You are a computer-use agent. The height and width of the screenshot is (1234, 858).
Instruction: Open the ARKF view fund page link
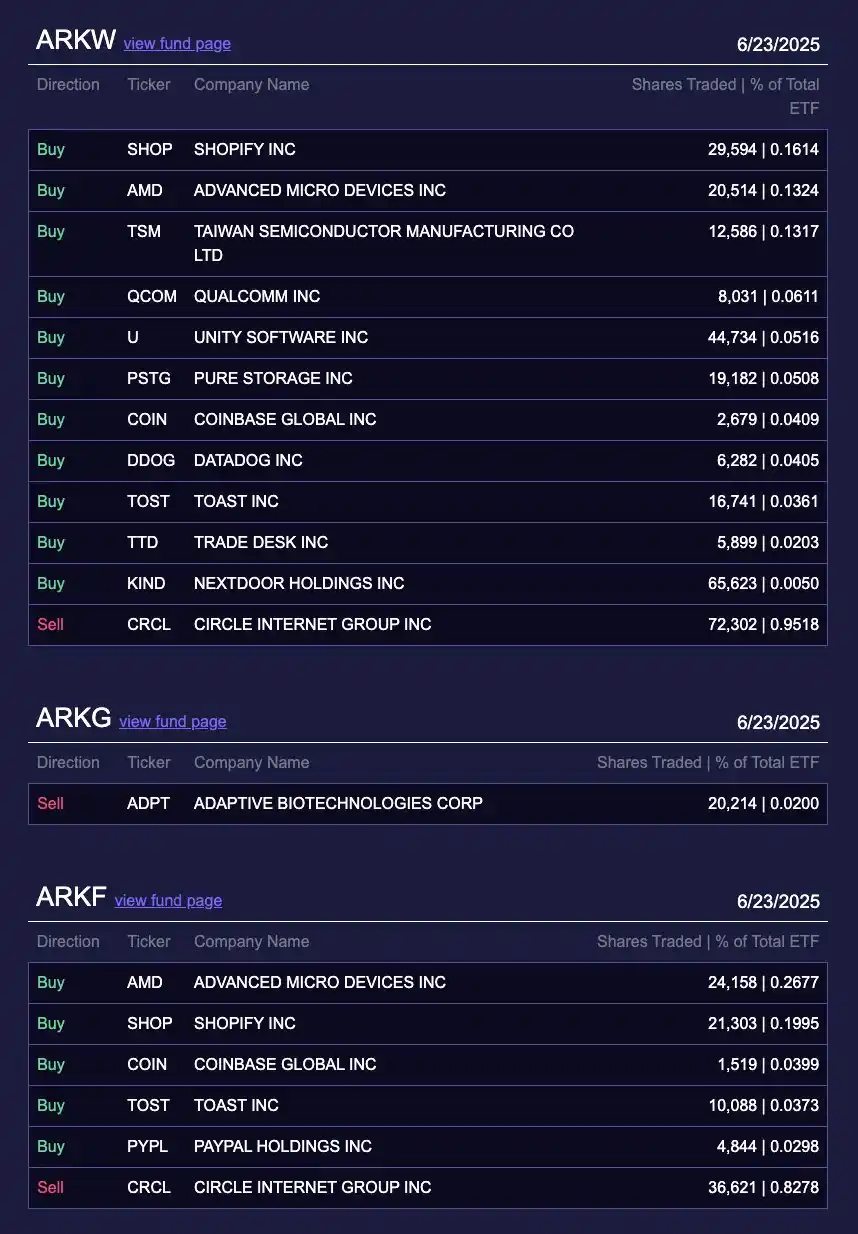click(x=168, y=901)
